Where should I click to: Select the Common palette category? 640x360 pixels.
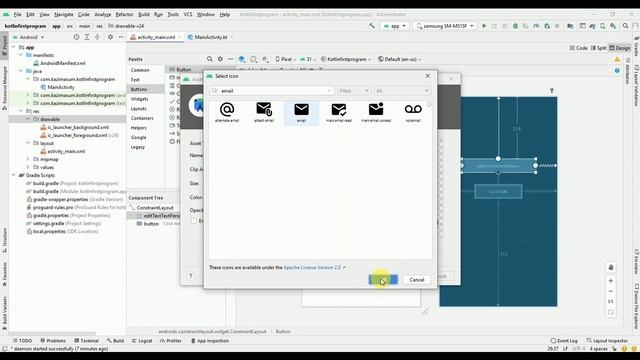pyautogui.click(x=140, y=70)
